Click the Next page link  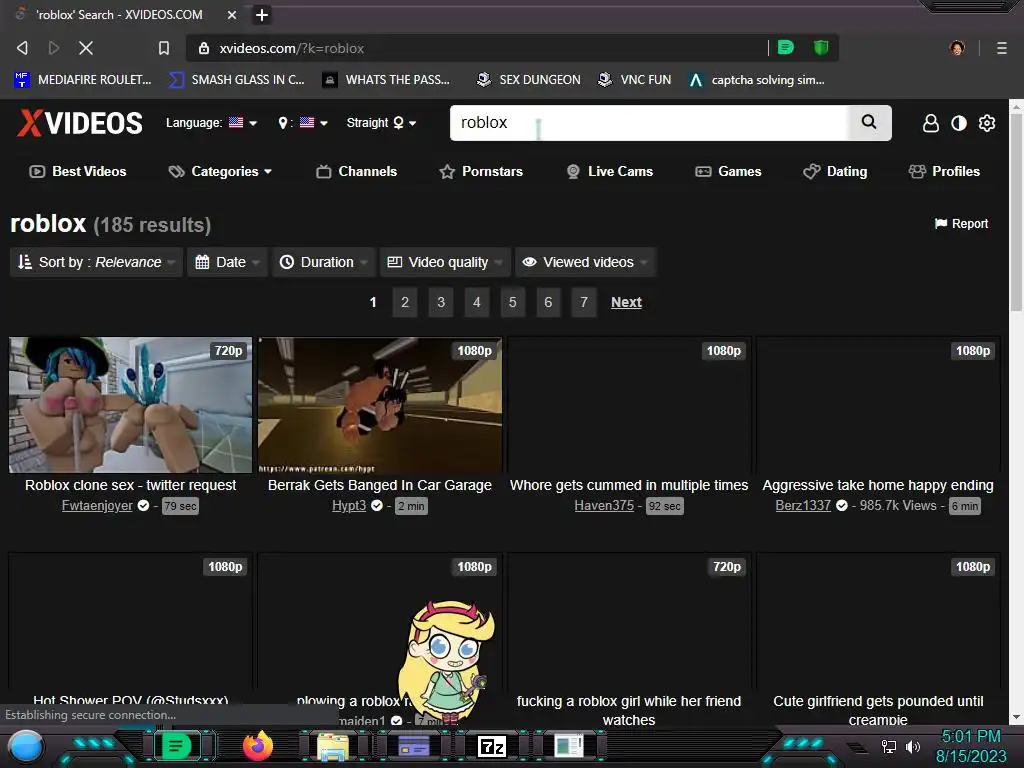[x=626, y=302]
